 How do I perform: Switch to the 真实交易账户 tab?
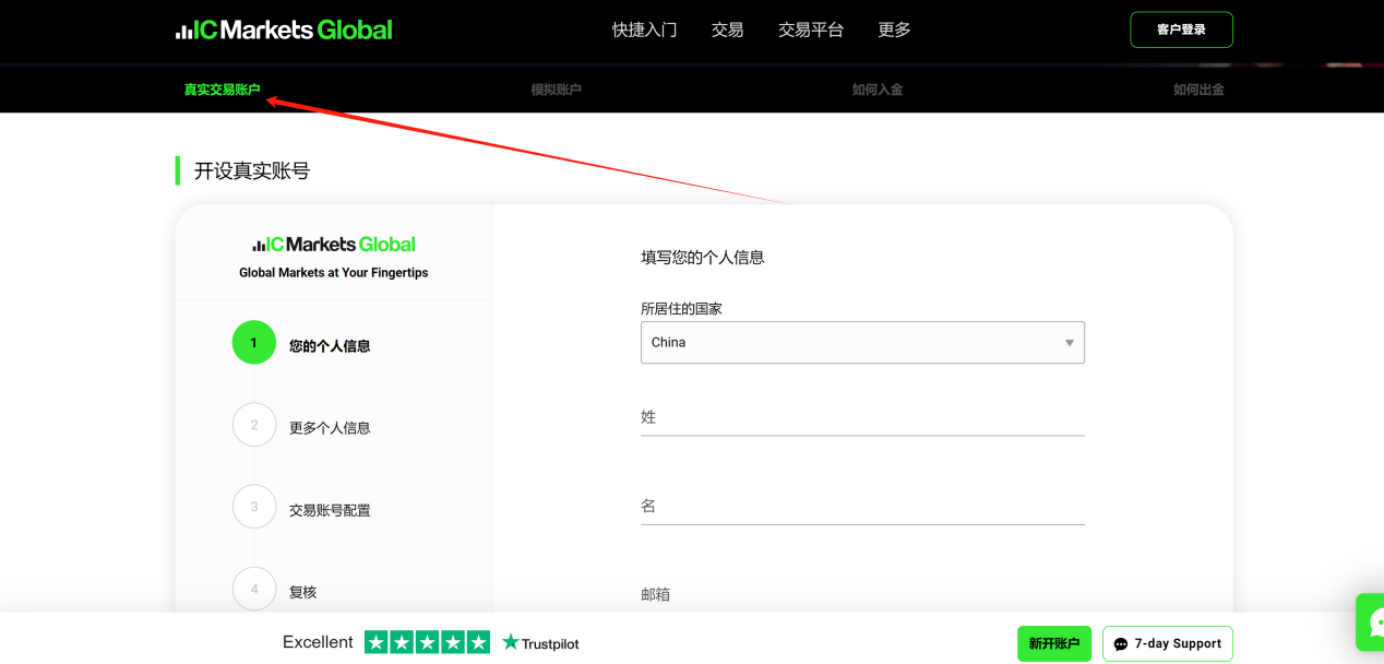(222, 90)
